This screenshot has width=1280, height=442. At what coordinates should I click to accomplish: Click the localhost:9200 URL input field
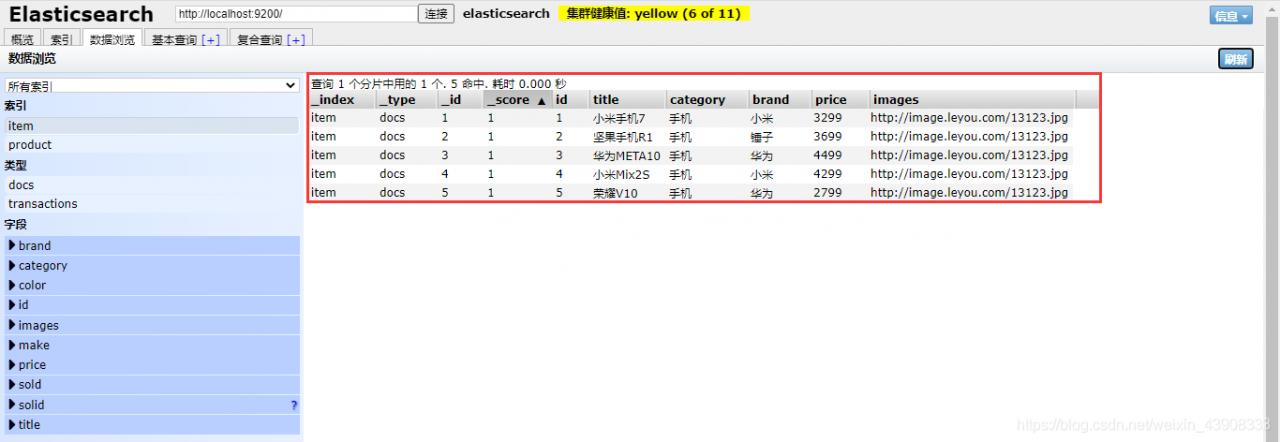(x=295, y=14)
